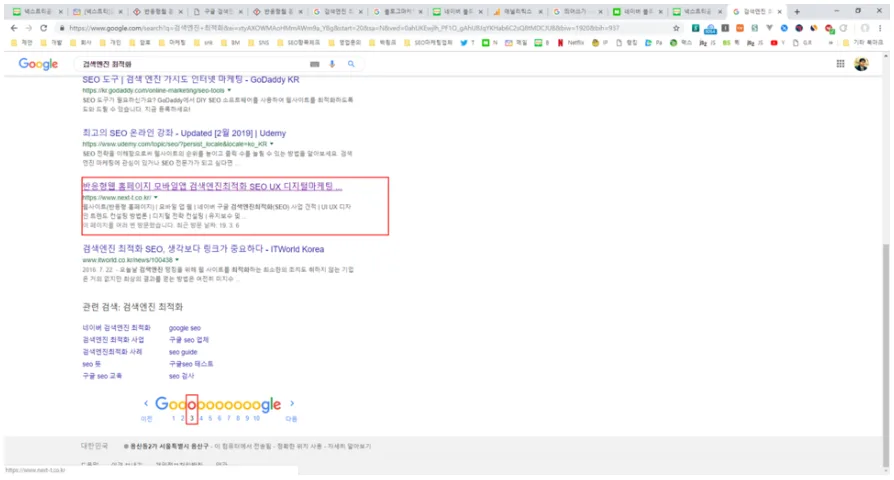This screenshot has height=480, width=894.
Task: Select related search 'seo guide'
Action: [182, 352]
